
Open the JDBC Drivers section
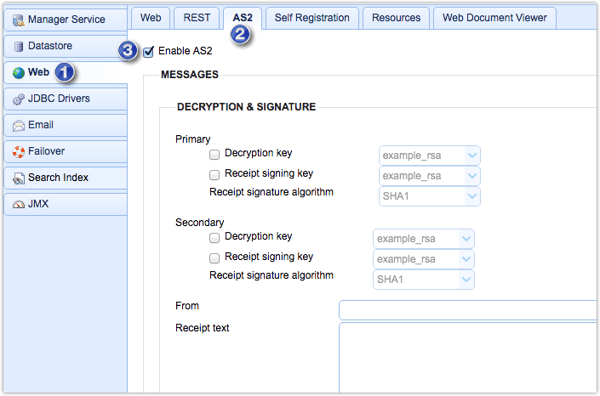(65, 99)
